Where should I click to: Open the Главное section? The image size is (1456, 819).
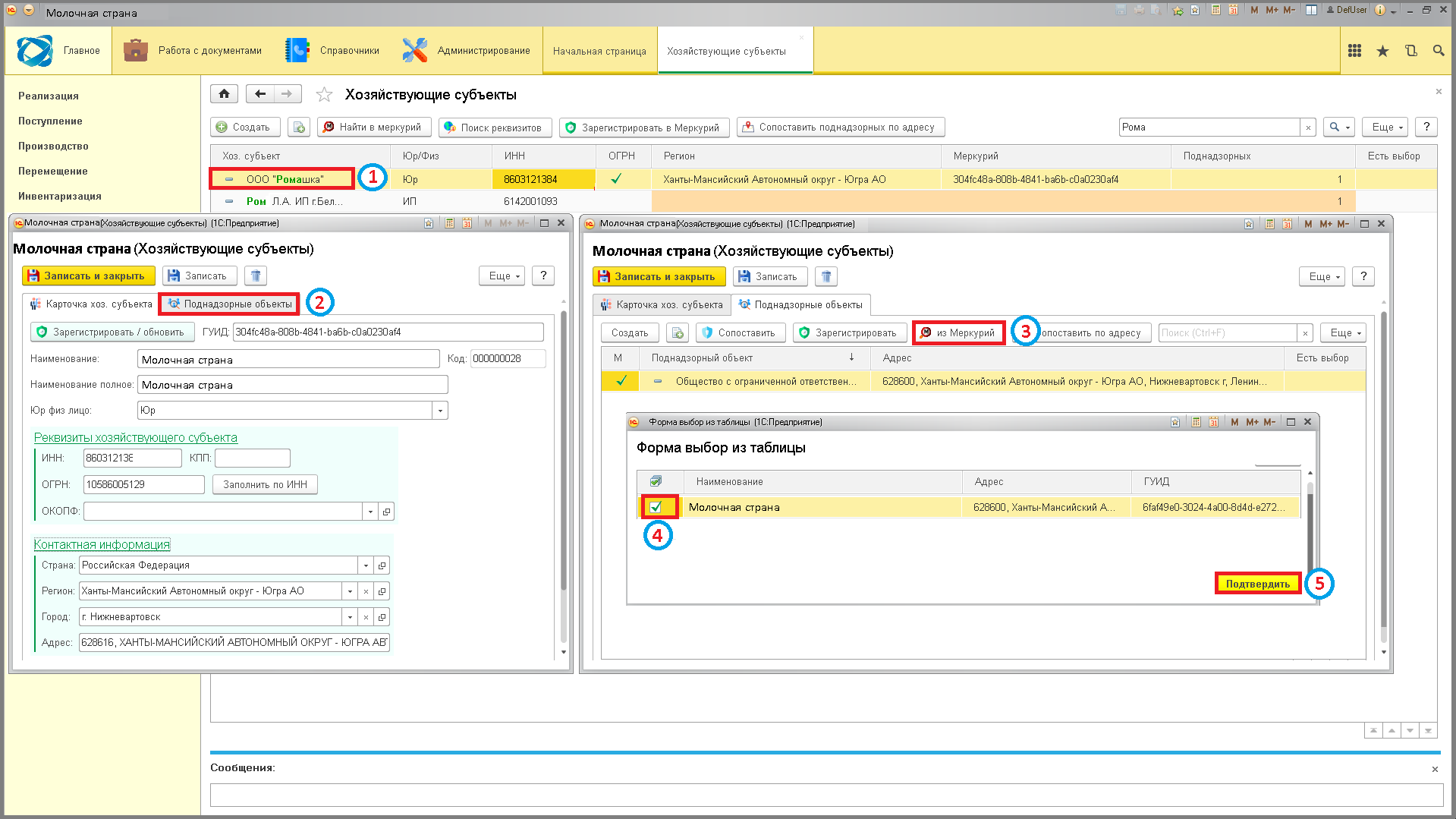tap(58, 51)
